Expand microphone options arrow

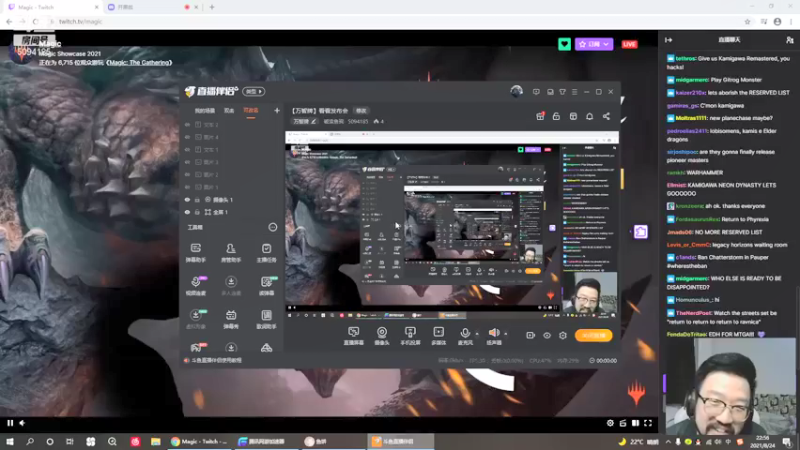tap(477, 334)
